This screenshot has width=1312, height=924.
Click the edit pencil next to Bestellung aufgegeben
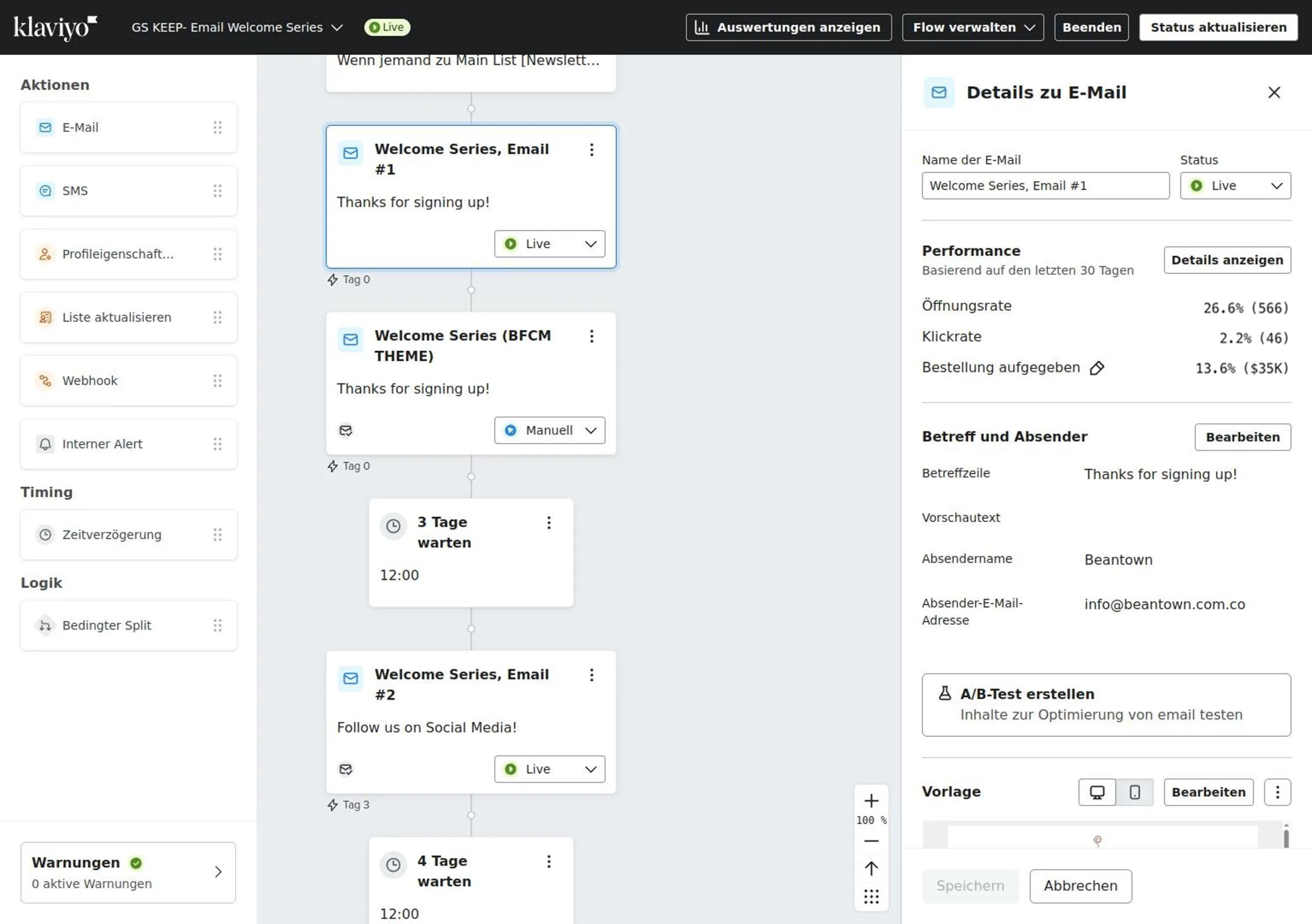(x=1097, y=368)
